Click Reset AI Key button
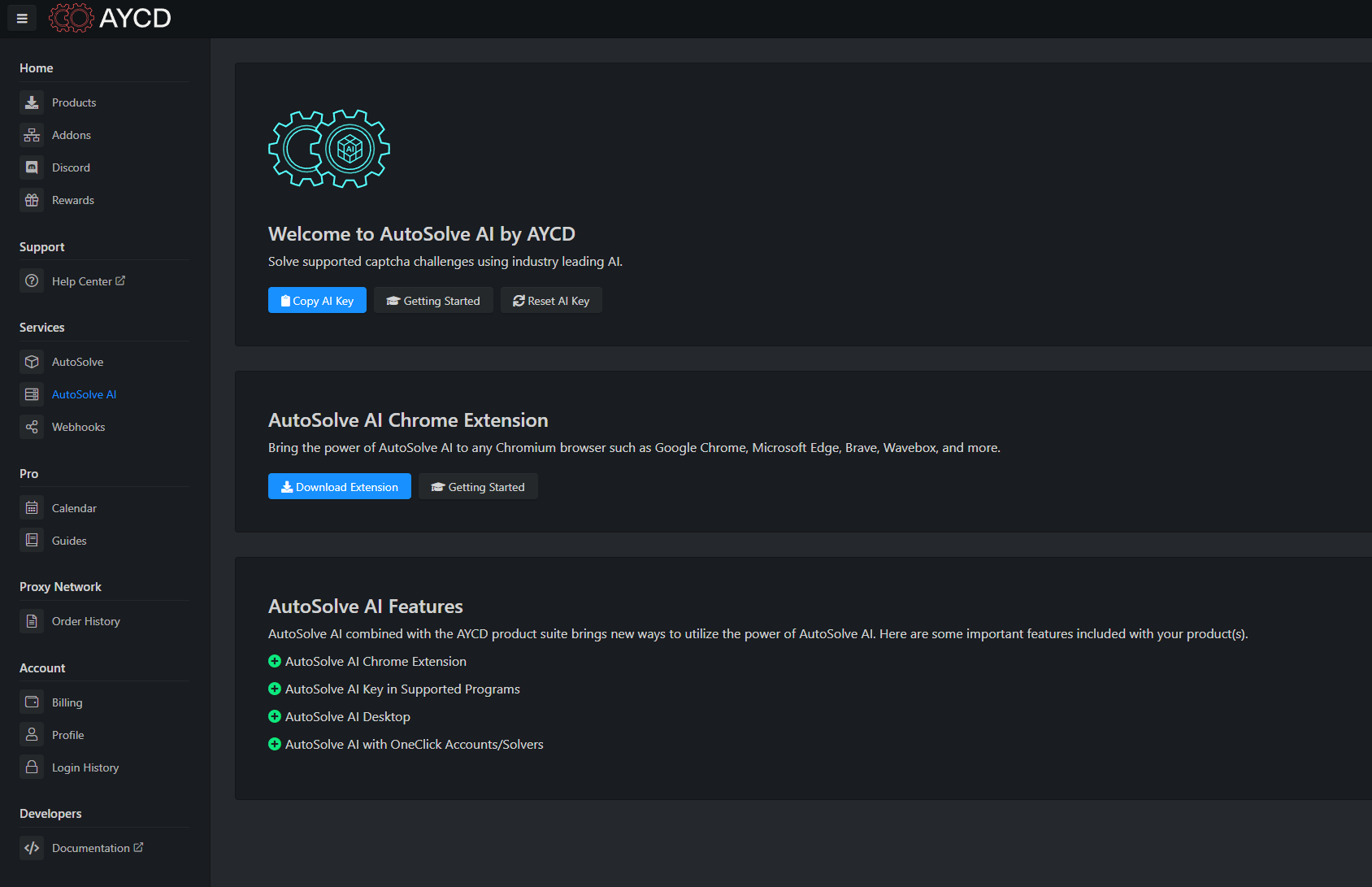1372x887 pixels. pyautogui.click(x=551, y=301)
